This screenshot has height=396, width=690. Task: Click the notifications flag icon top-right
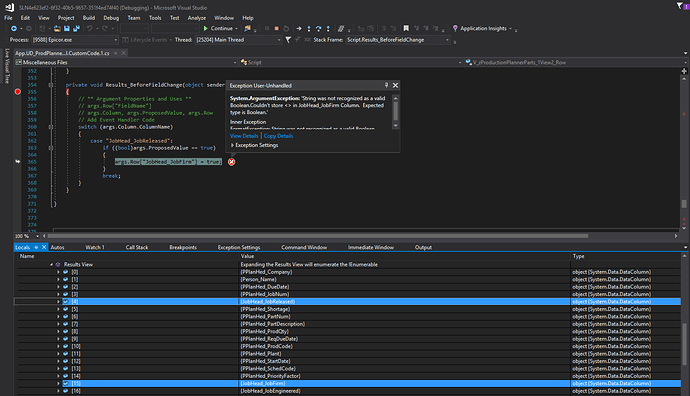tap(680, 6)
